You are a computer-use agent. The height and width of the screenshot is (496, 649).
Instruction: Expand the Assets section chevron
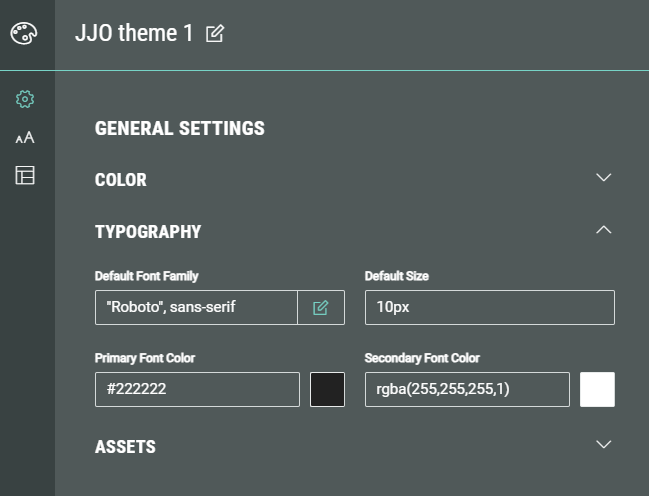[603, 444]
